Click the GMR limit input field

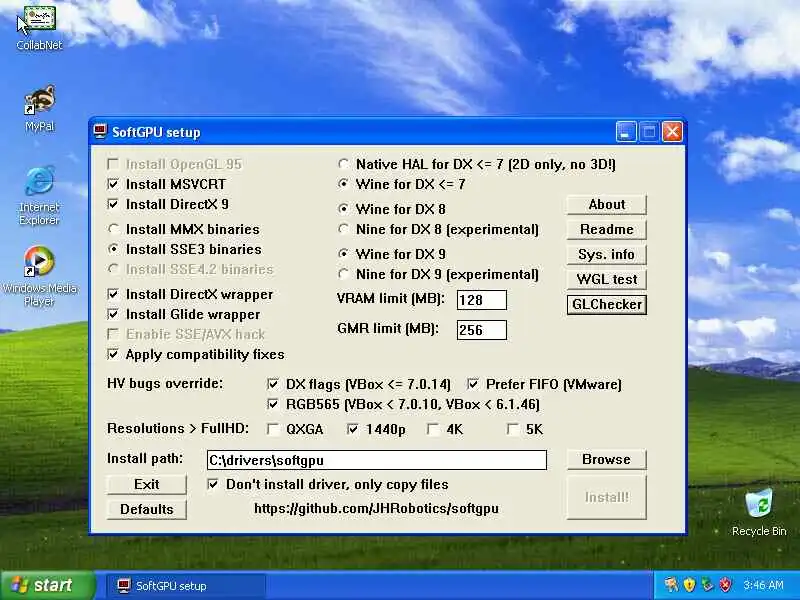(x=482, y=330)
